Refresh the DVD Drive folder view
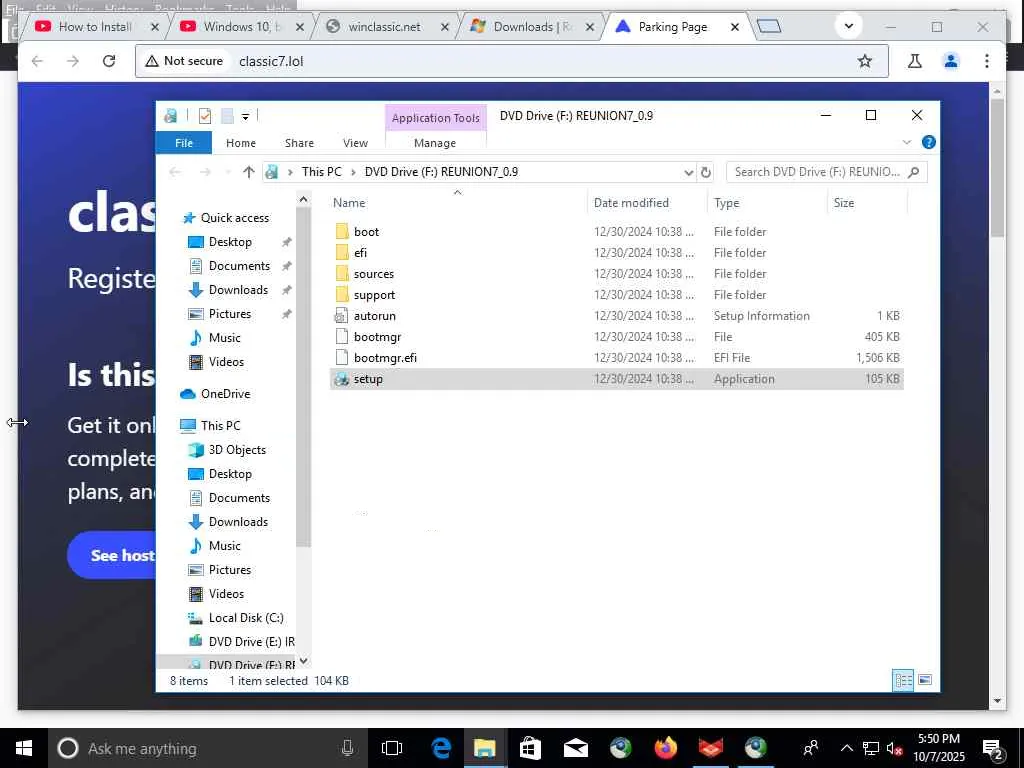This screenshot has height=768, width=1024. coord(705,172)
